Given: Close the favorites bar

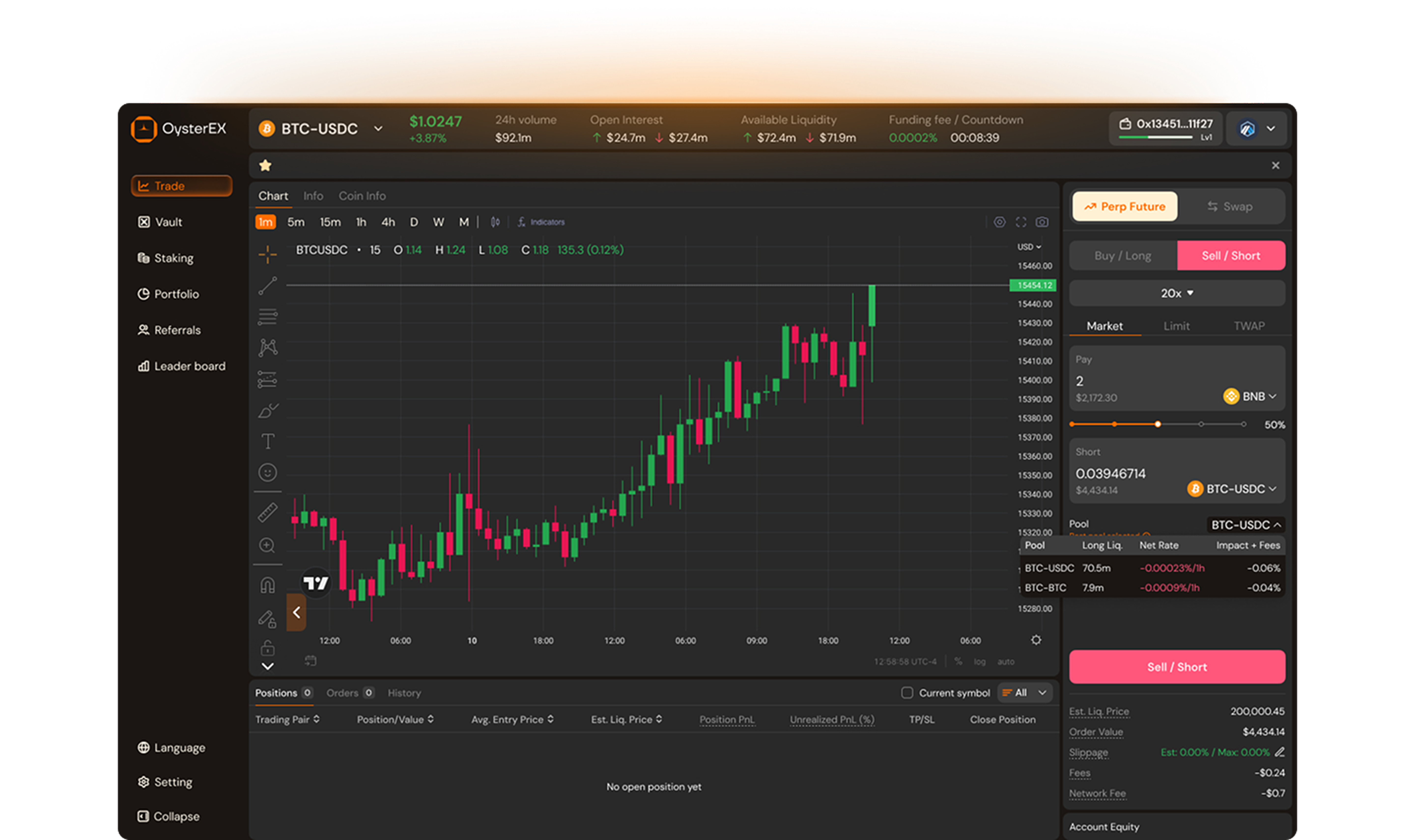Looking at the screenshot, I should 1275,165.
